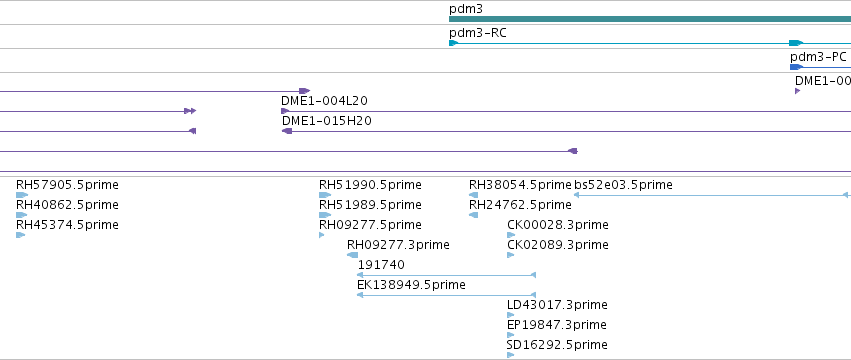851x360 pixels.
Task: Select the RH51990.5prime feature arrow
Action: (325, 195)
